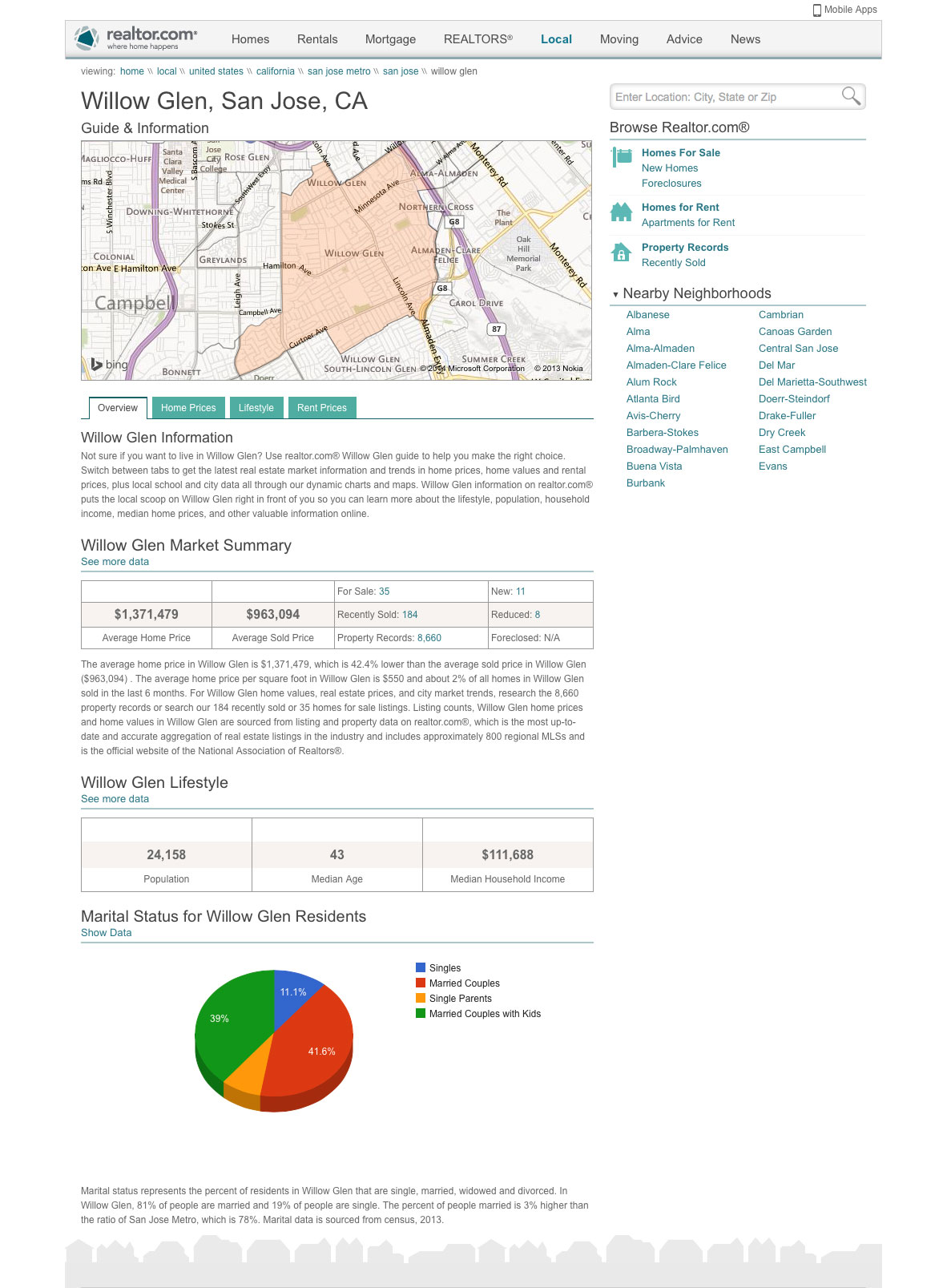Click the Married Couples red legend swatch
The image size is (947, 1288).
click(x=421, y=983)
